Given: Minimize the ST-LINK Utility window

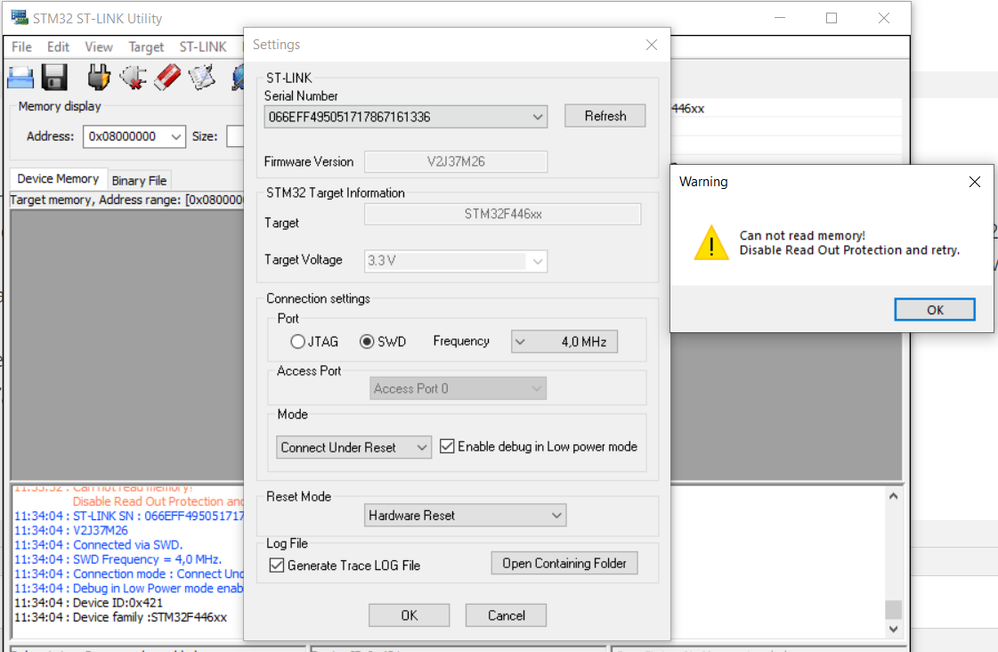Looking at the screenshot, I should pos(780,18).
